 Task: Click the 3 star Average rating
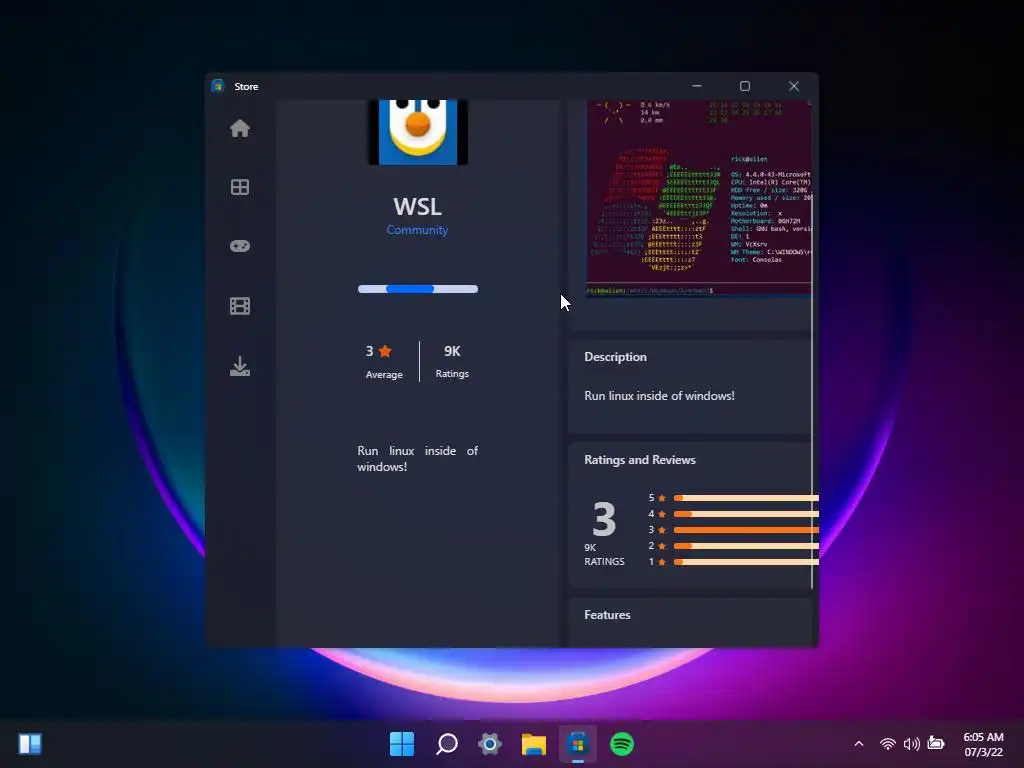pyautogui.click(x=383, y=361)
